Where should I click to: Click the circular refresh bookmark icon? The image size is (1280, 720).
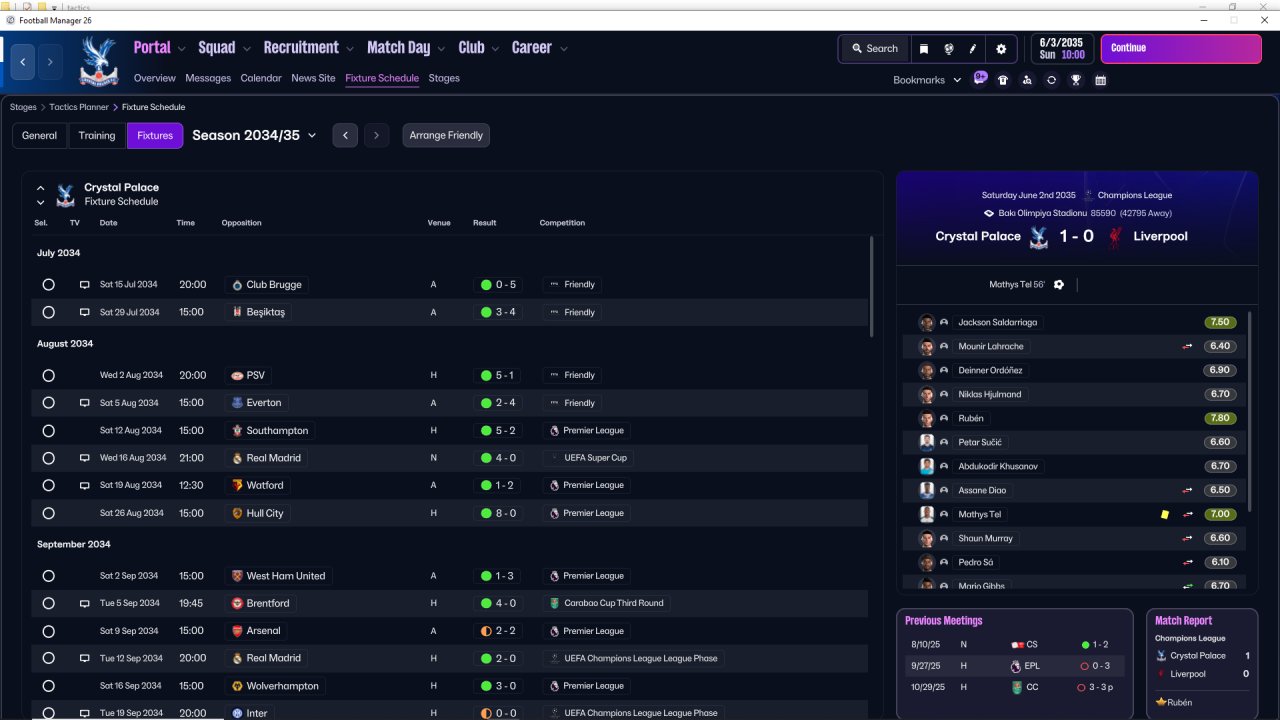coord(1051,80)
